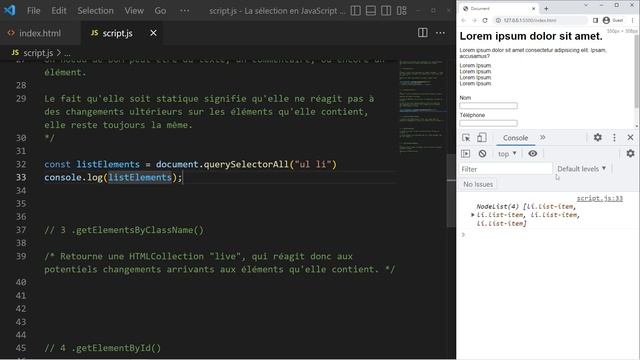Select the DevTools Console tab

point(515,138)
